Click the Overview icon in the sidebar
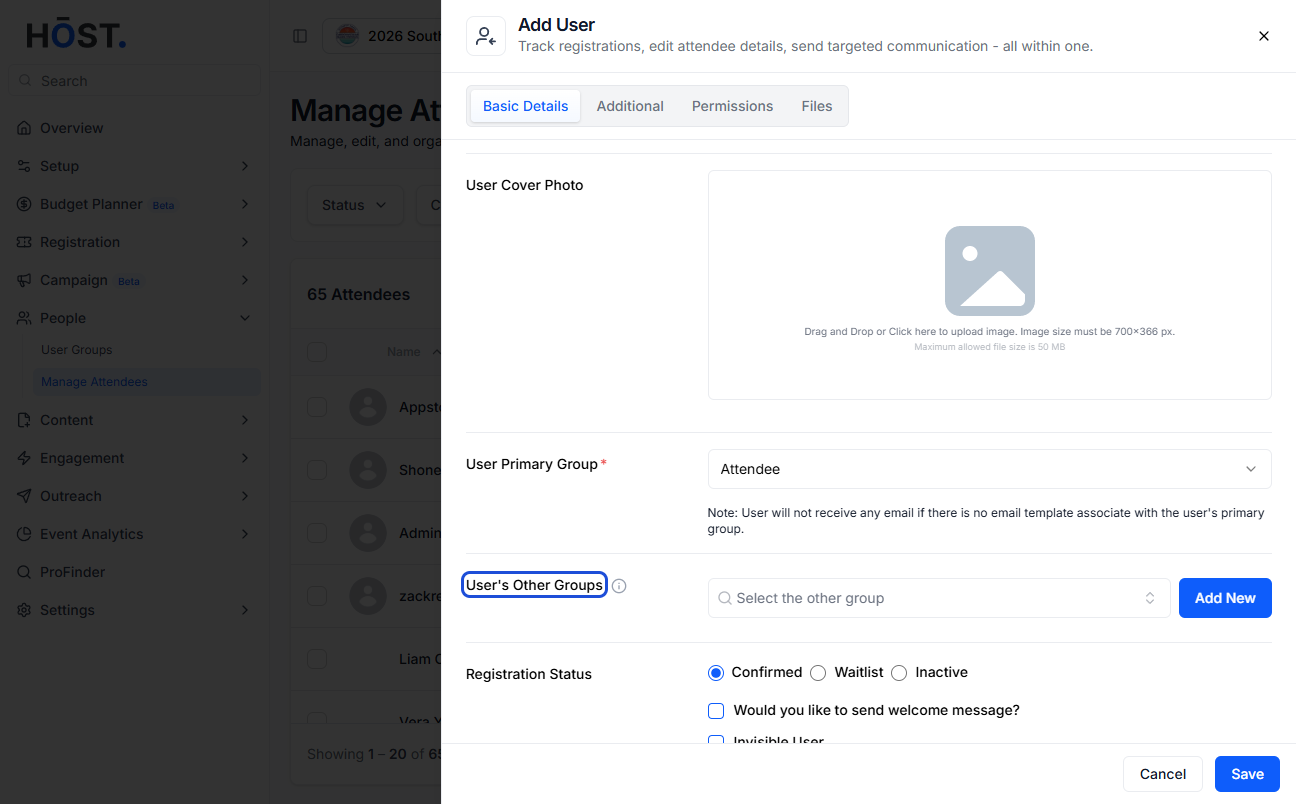This screenshot has width=1296, height=804. tap(24, 128)
